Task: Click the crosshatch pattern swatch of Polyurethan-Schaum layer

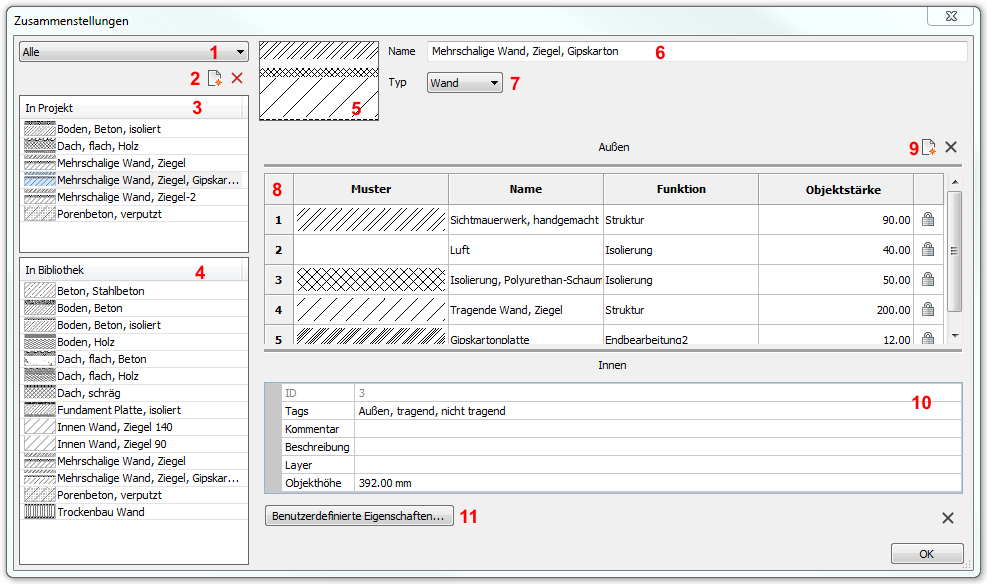Action: point(371,279)
